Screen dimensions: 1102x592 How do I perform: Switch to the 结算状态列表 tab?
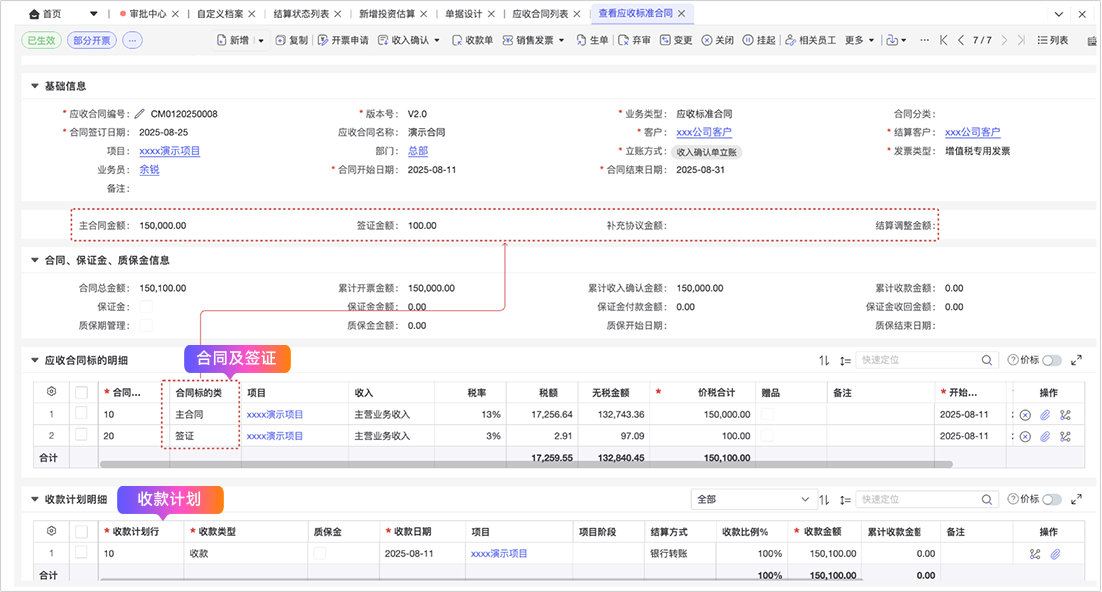click(x=301, y=14)
